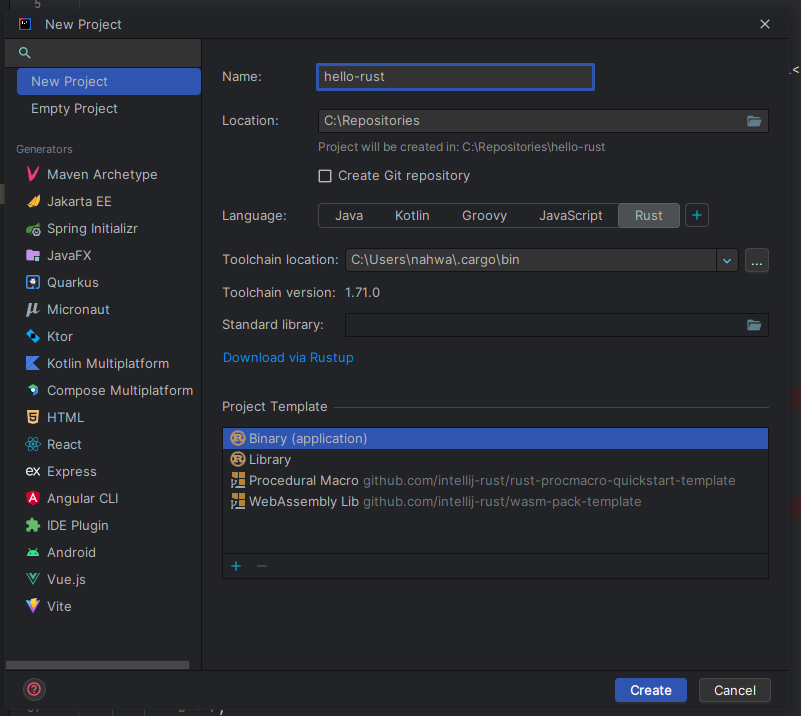Browse for project location folder icon
This screenshot has width=801, height=716.
(x=754, y=121)
